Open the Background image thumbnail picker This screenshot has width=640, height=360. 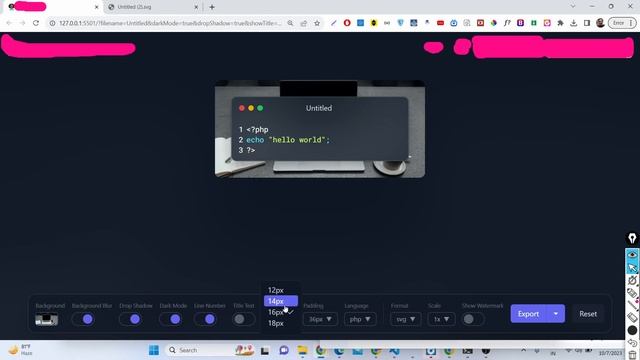47,320
